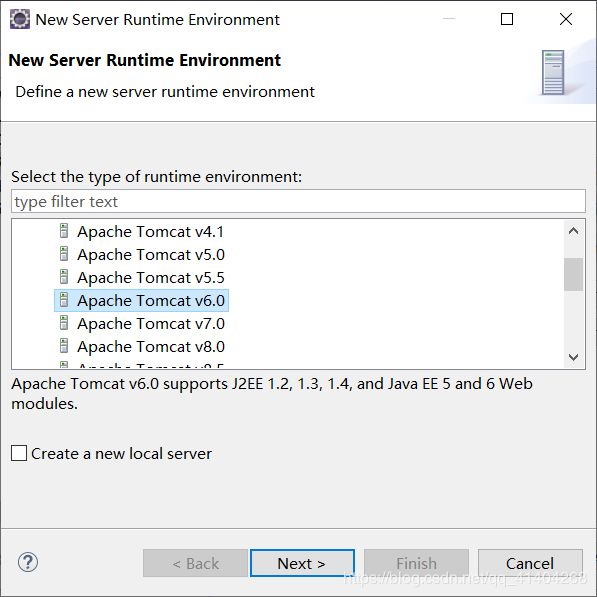Select Apache Tomcat v8.0 runtime entry
Screen dimensions: 597x597
[x=151, y=346]
